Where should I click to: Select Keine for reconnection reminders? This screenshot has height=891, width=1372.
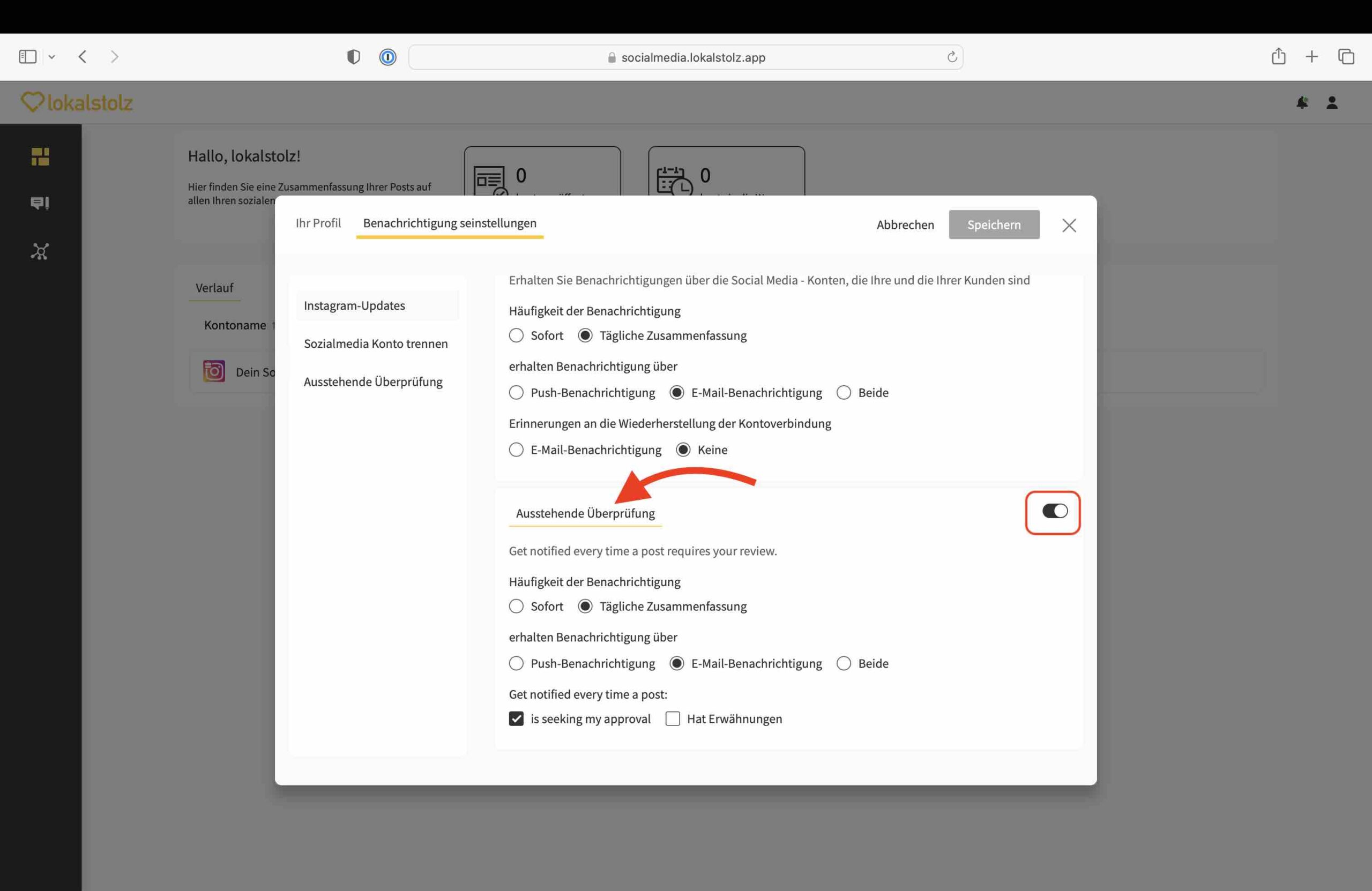coord(683,450)
